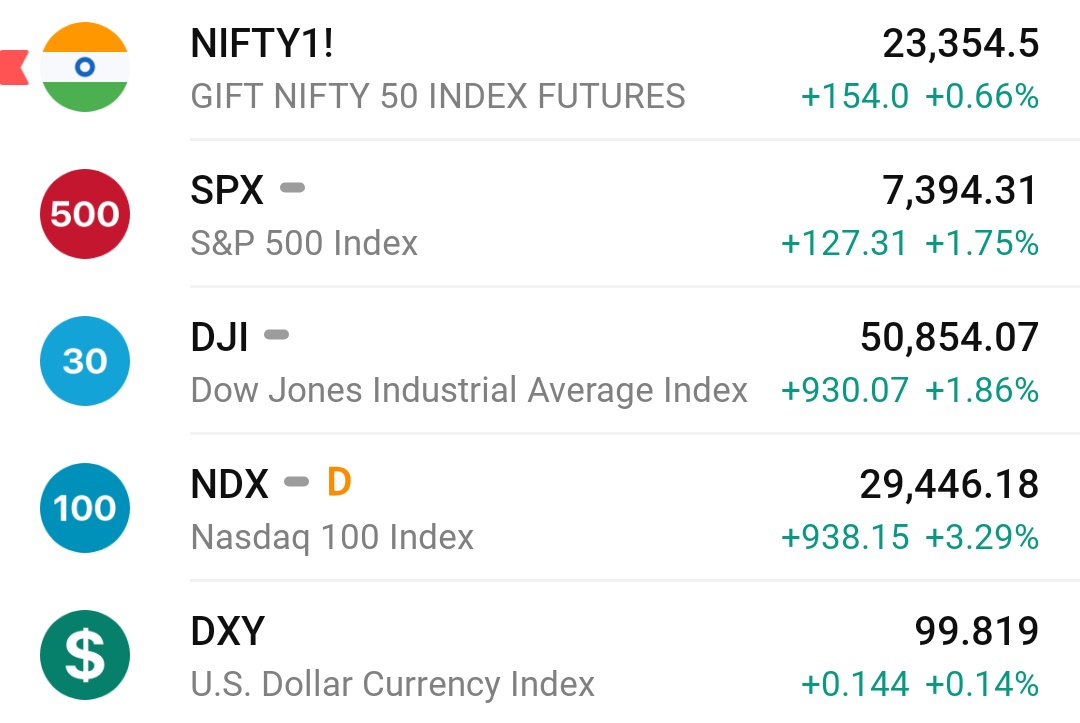
Task: Click the red flag marker beside NIFTY1!
Action: coord(14,67)
